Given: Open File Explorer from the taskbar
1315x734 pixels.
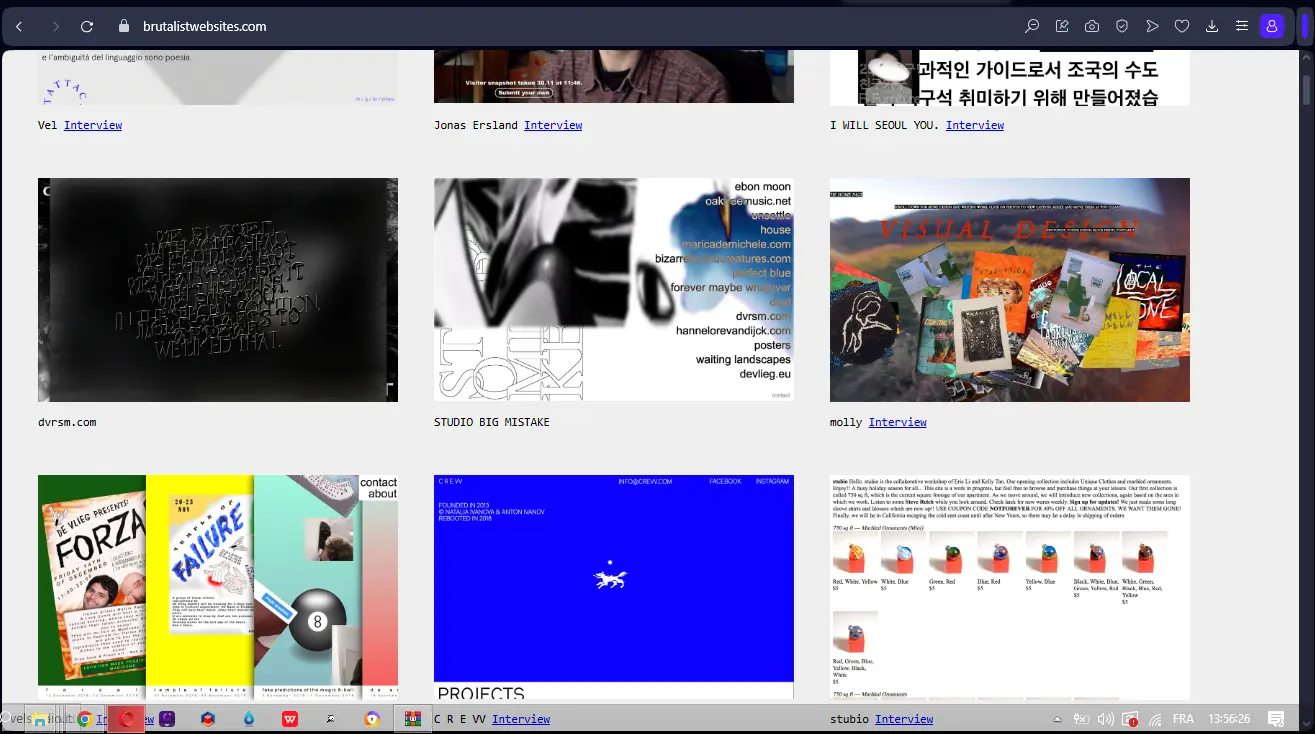Looking at the screenshot, I should click(39, 719).
